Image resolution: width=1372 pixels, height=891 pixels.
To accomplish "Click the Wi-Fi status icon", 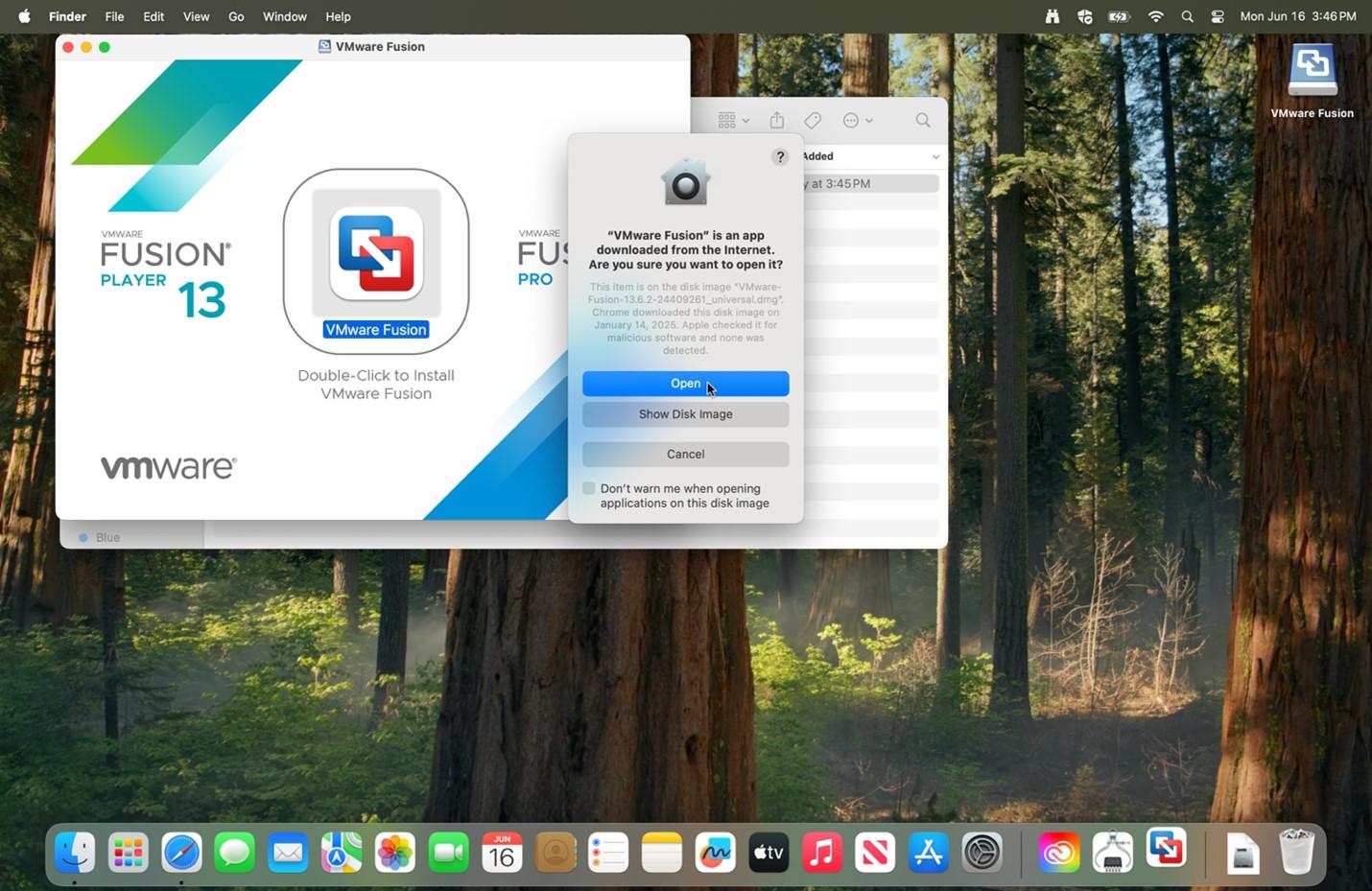I will (x=1155, y=16).
